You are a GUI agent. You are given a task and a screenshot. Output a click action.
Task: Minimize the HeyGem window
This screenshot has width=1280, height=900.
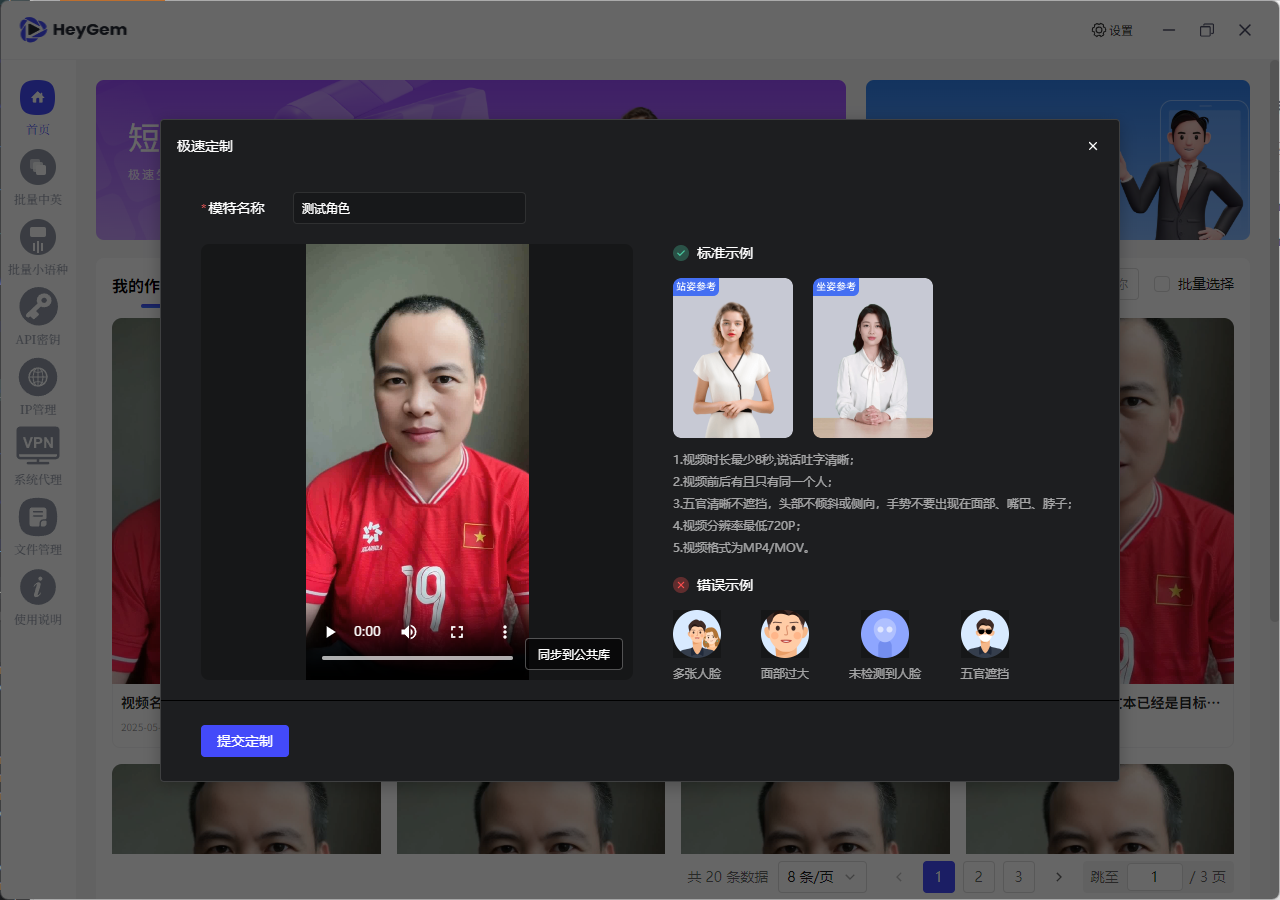[1169, 30]
